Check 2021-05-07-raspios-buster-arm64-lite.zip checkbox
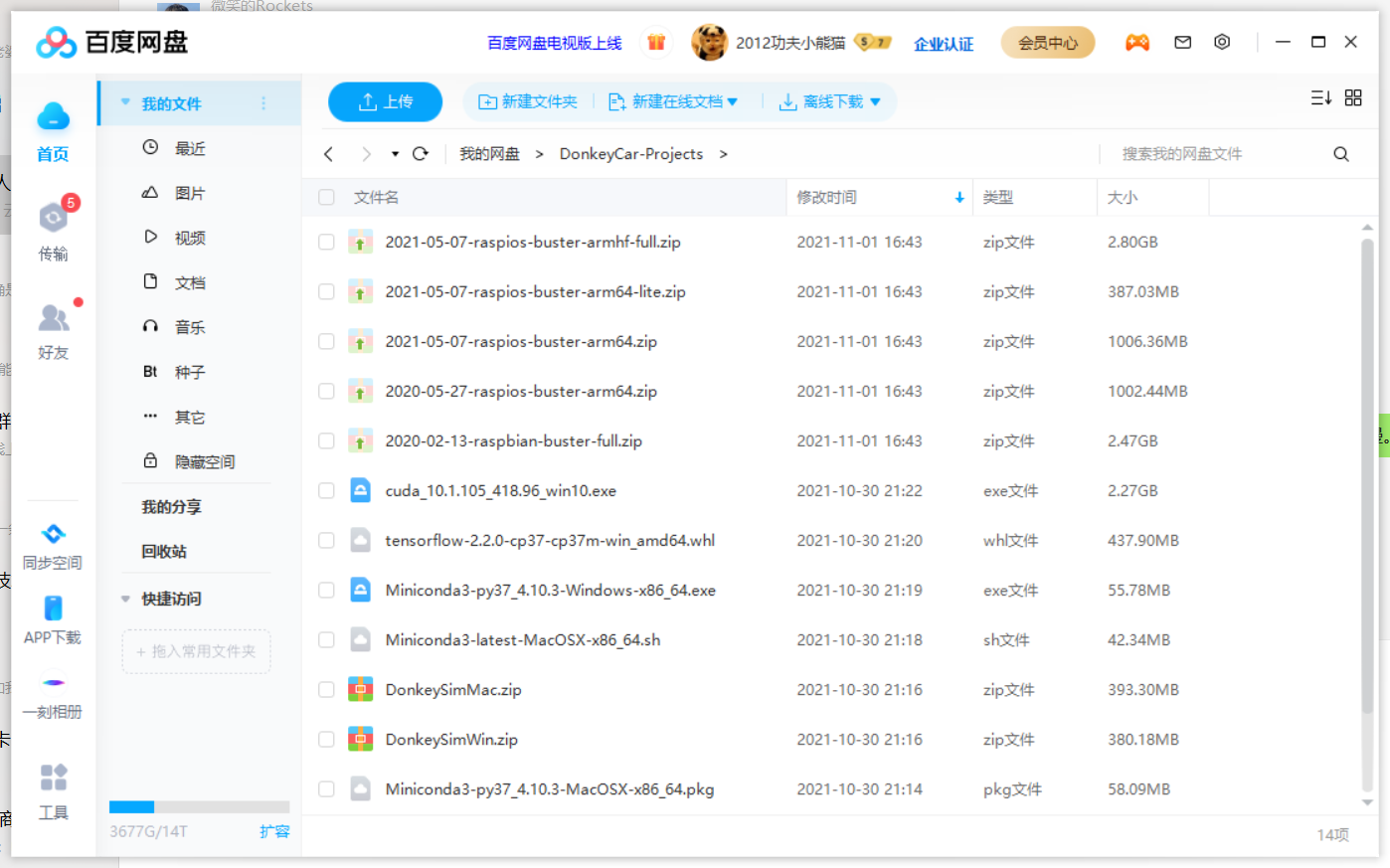Image resolution: width=1390 pixels, height=868 pixels. coord(326,291)
